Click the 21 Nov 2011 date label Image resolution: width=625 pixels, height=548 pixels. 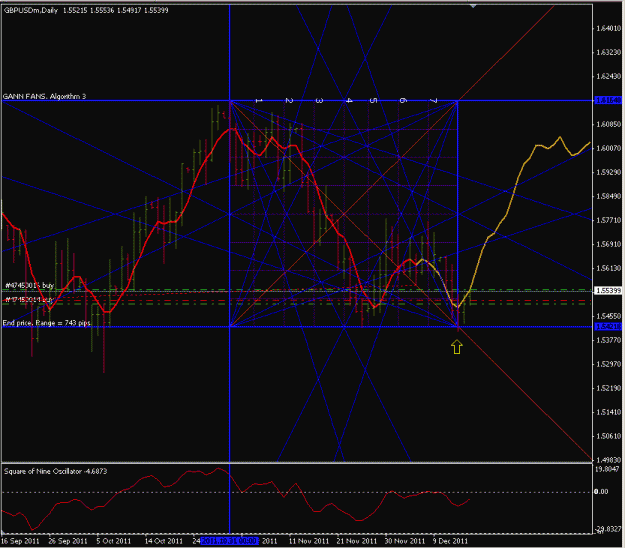click(357, 541)
